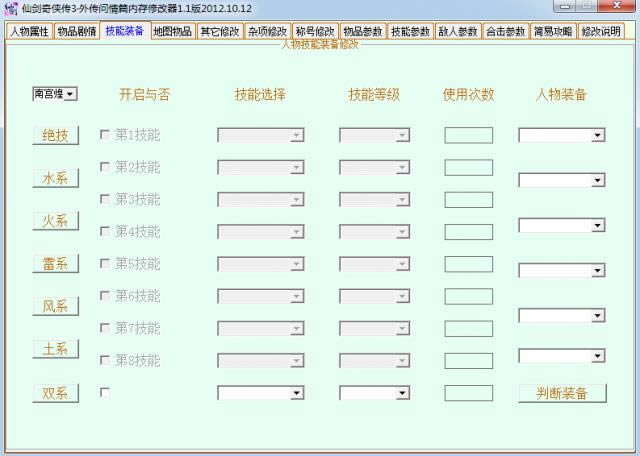Open the fifth 人物装备 dropdown
Screen dimensions: 640x456
pyautogui.click(x=562, y=316)
